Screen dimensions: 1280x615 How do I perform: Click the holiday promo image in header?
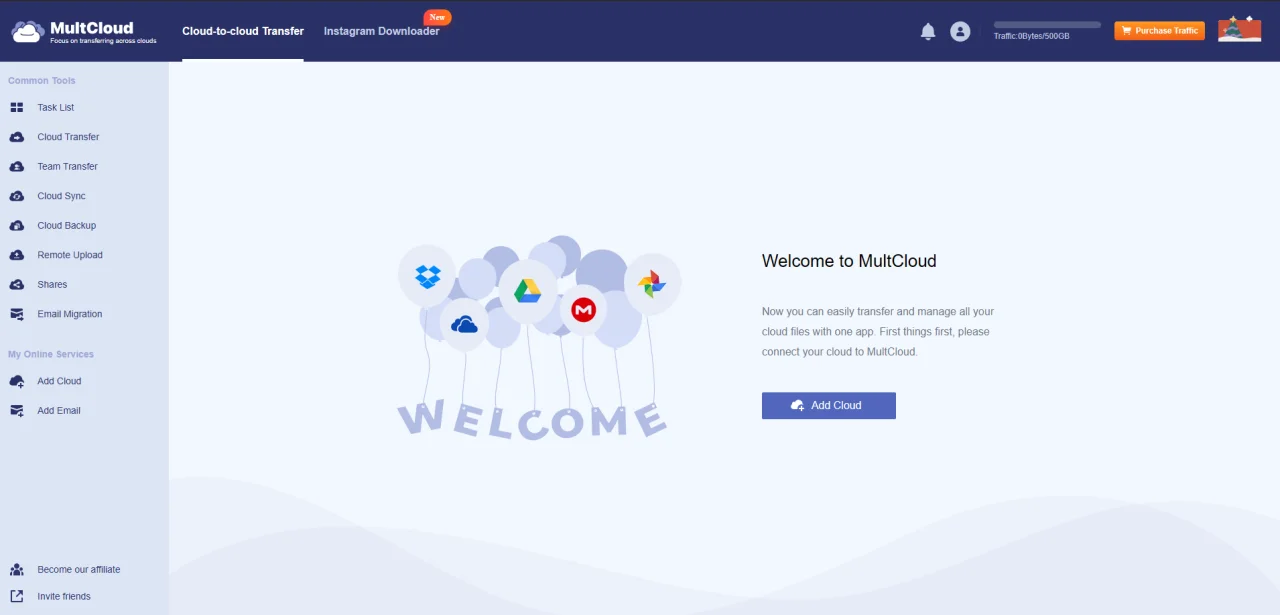tap(1239, 28)
